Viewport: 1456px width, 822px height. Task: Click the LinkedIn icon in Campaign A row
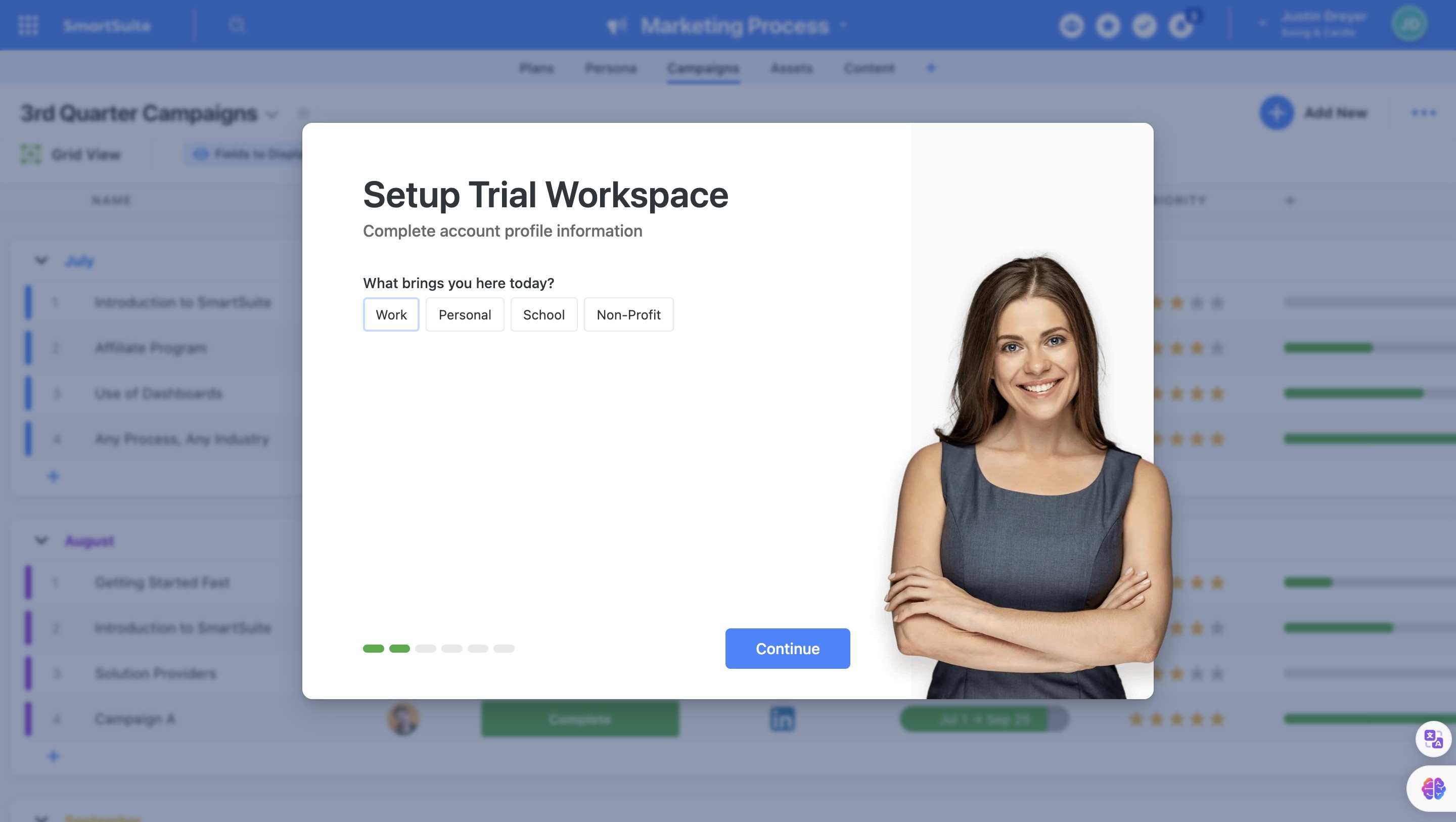coord(782,719)
